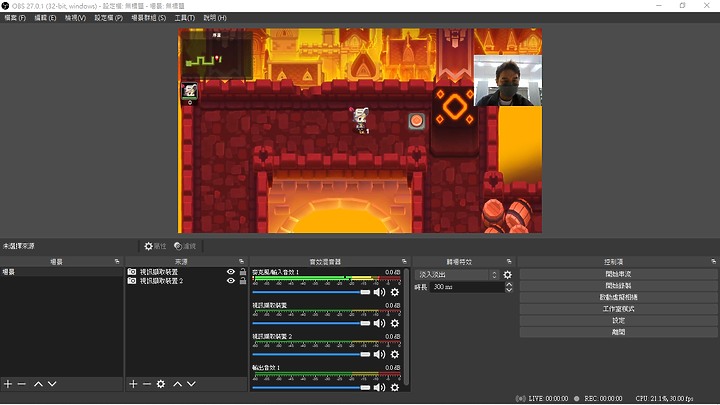The image size is (720, 405).
Task: Hide source 視訊擷取裝置 2 with its eye icon
Action: pyautogui.click(x=231, y=281)
